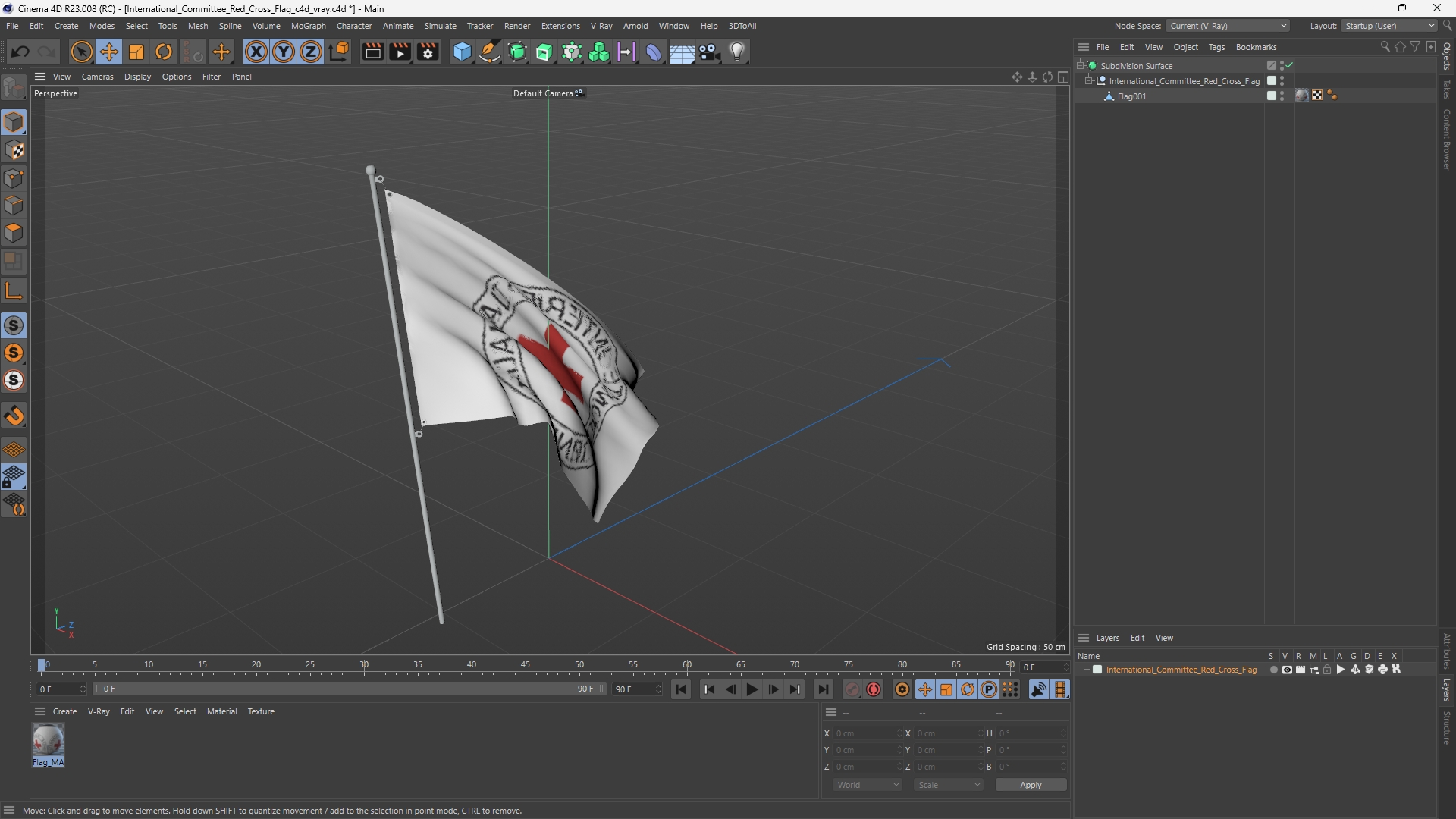Click frame 30 on the timeline ruler

[x=364, y=665]
